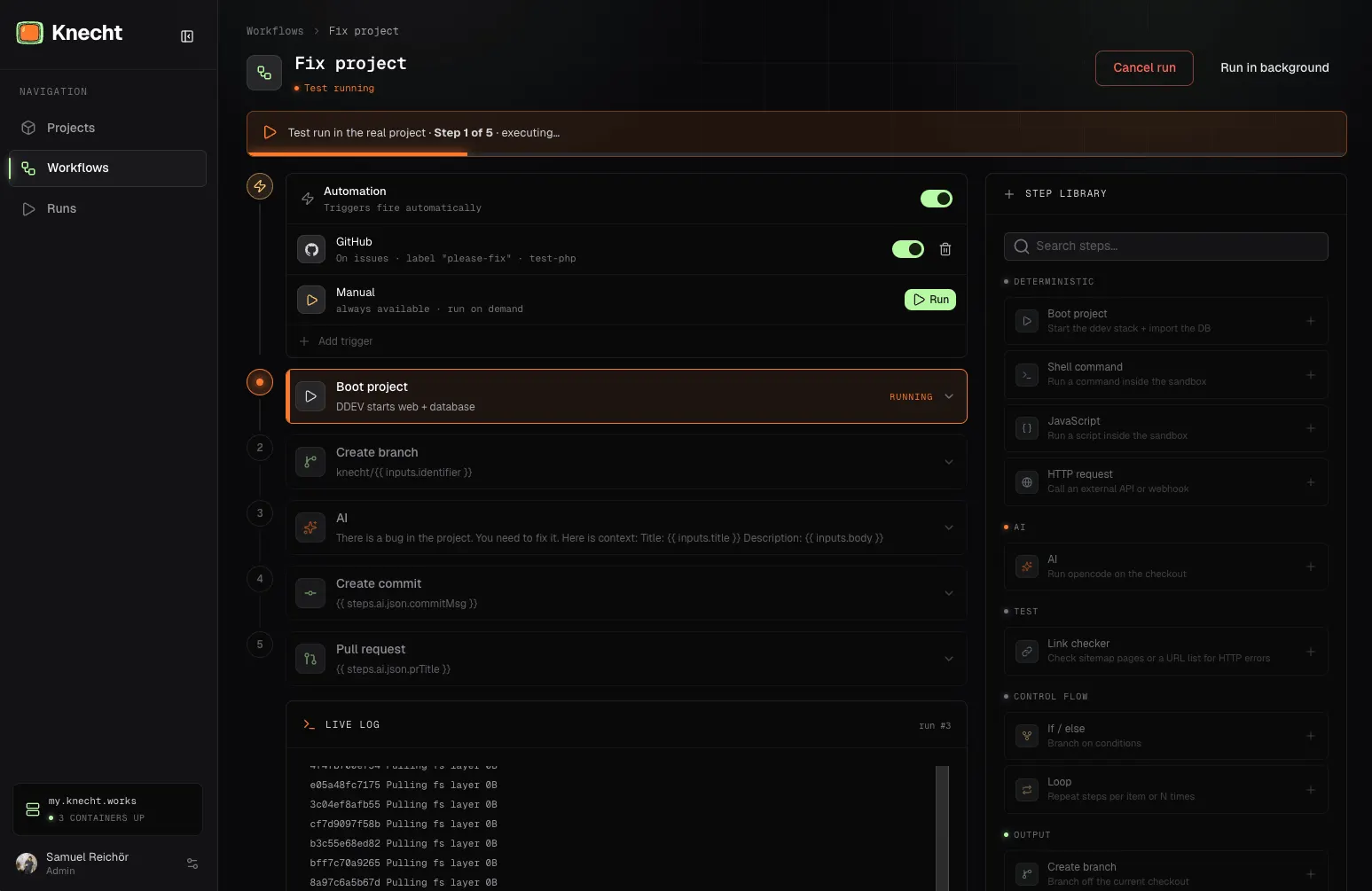Delete the GitHub trigger with trash icon
Screen dimensions: 1372x891
(945, 249)
